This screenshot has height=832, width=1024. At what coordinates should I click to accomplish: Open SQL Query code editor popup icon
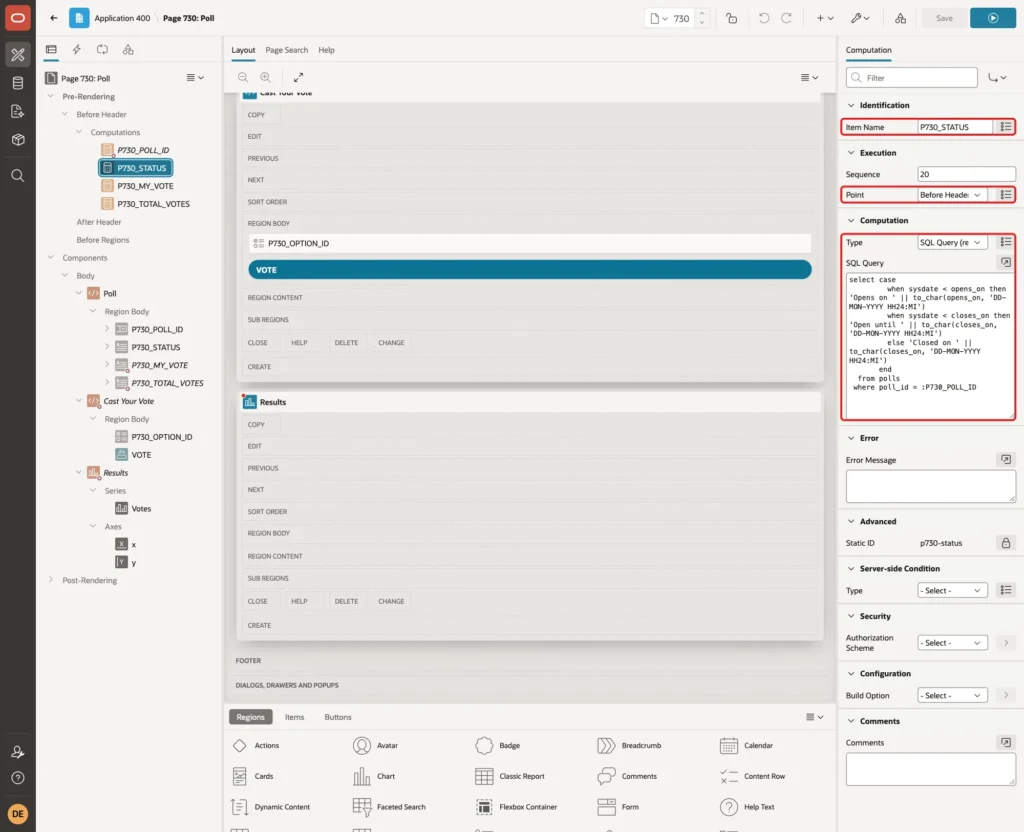click(x=1006, y=263)
